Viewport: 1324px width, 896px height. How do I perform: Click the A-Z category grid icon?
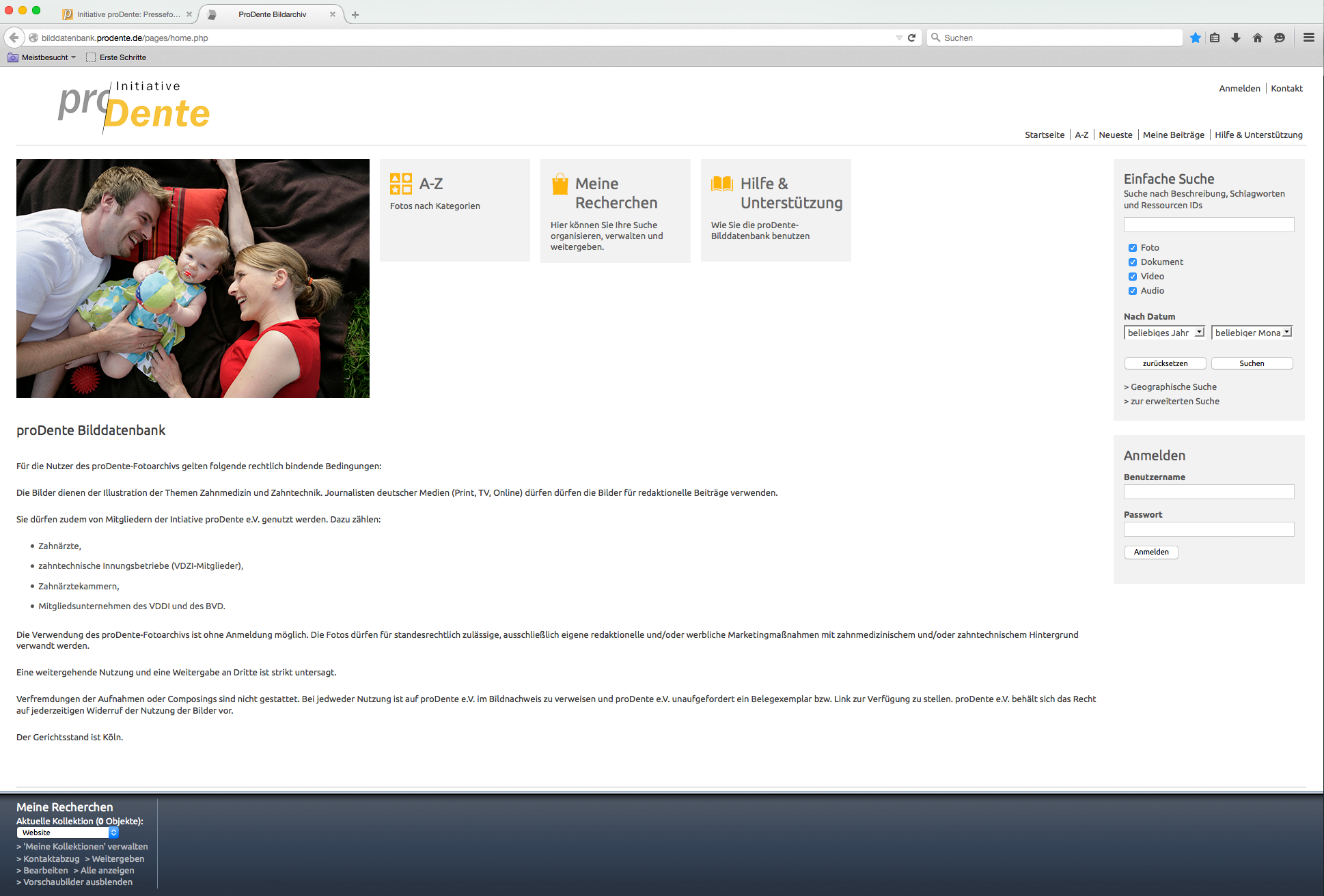(x=401, y=184)
